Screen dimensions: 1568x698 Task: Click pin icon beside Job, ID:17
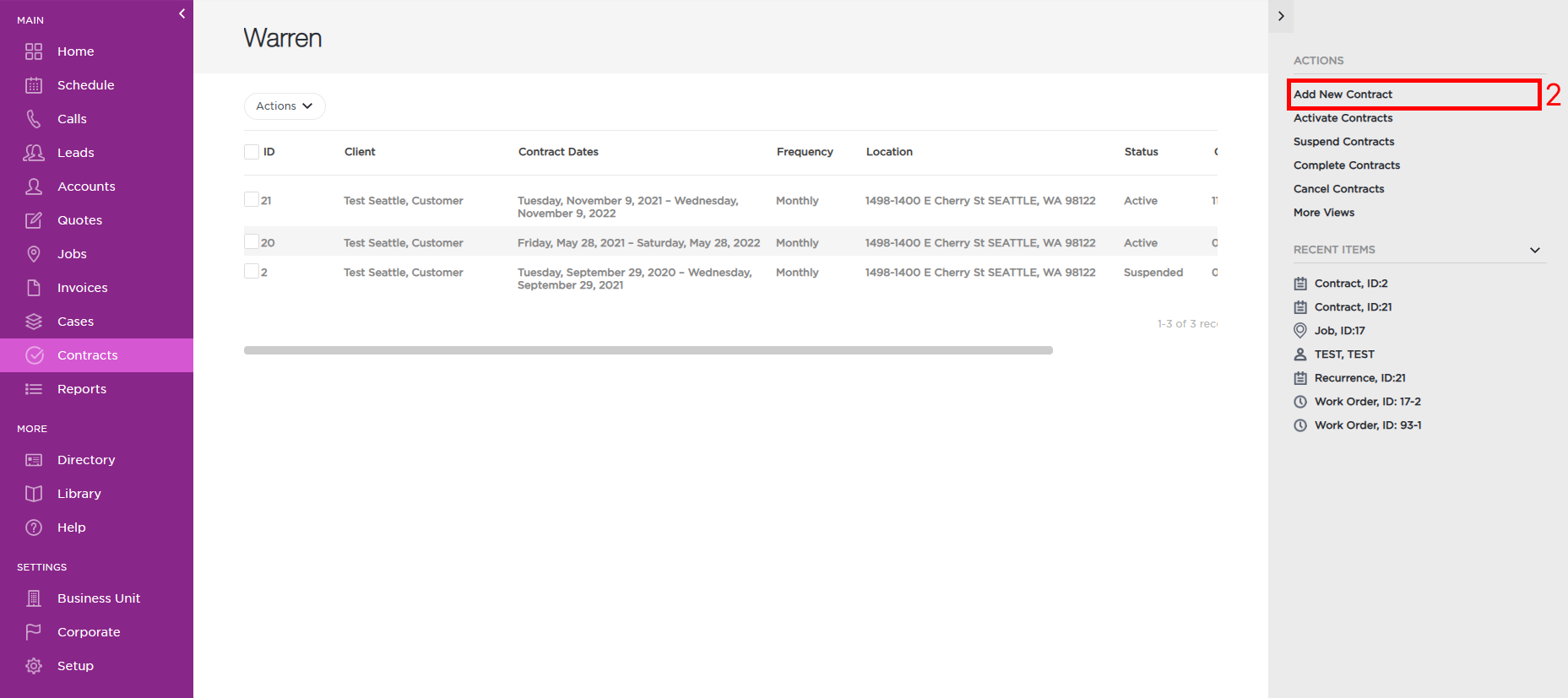1300,331
